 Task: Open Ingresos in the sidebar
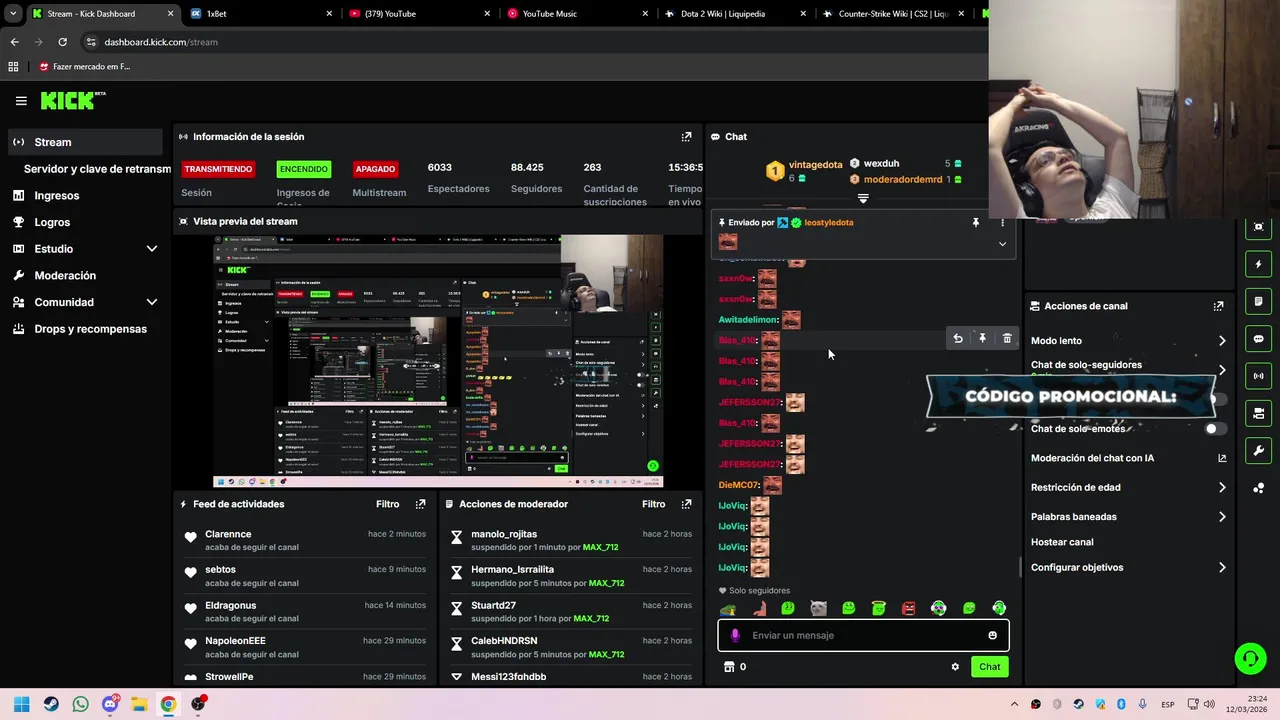tap(85, 196)
